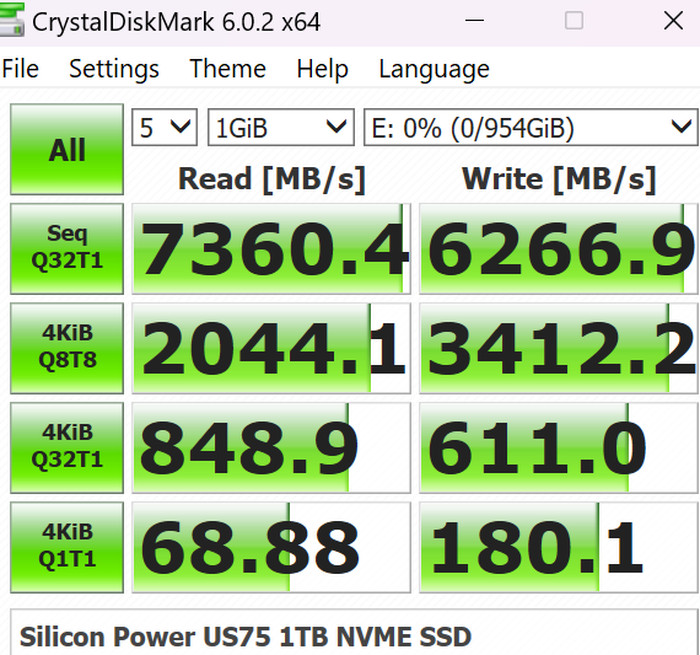This screenshot has width=700, height=655.
Task: Expand the test count dropdown showing 5
Action: point(164,127)
